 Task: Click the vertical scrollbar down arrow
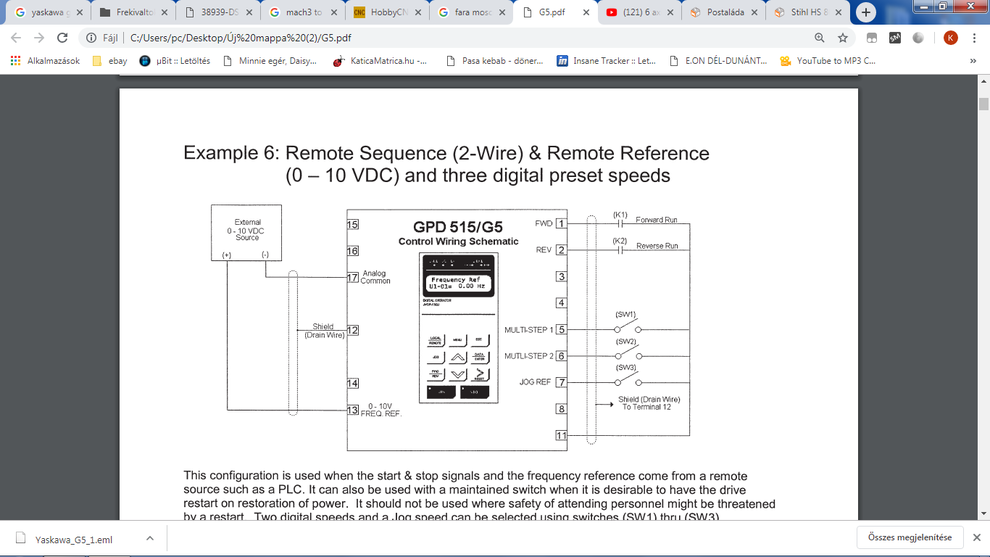point(984,513)
